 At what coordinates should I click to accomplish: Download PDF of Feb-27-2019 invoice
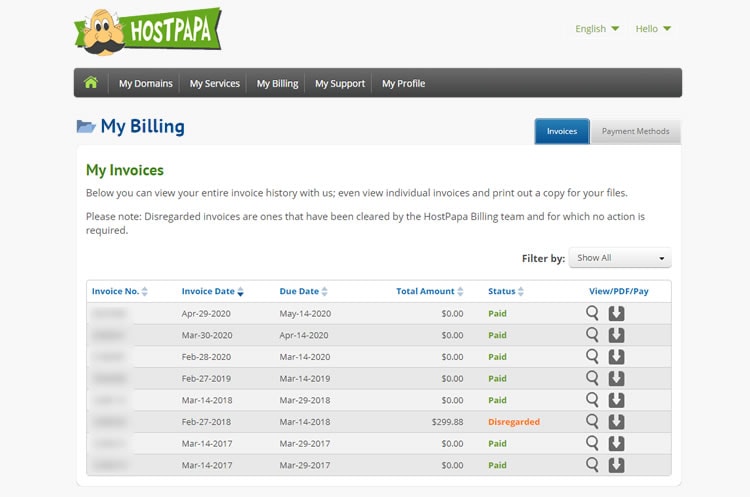[617, 378]
